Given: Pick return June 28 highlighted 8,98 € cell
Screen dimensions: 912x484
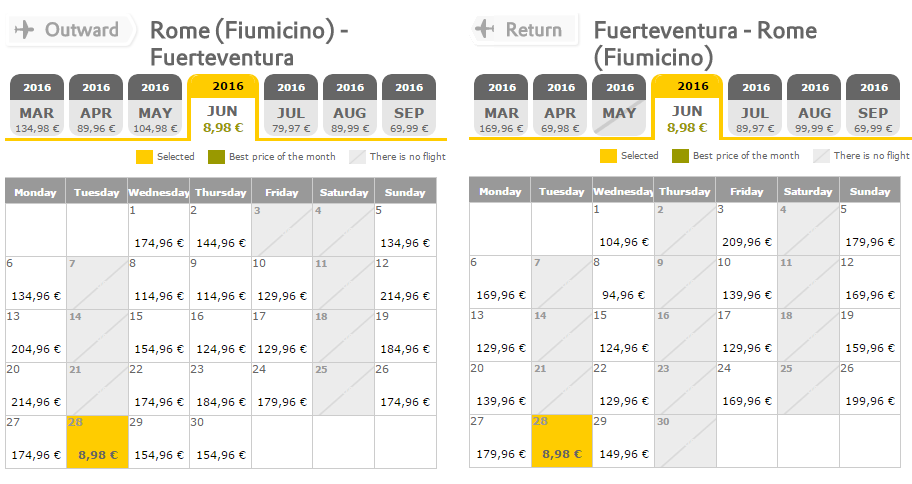Looking at the screenshot, I should coord(562,440).
